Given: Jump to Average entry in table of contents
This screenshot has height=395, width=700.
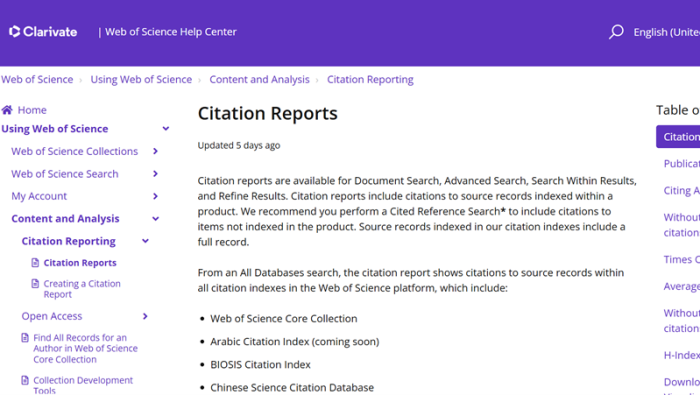Looking at the screenshot, I should 682,286.
